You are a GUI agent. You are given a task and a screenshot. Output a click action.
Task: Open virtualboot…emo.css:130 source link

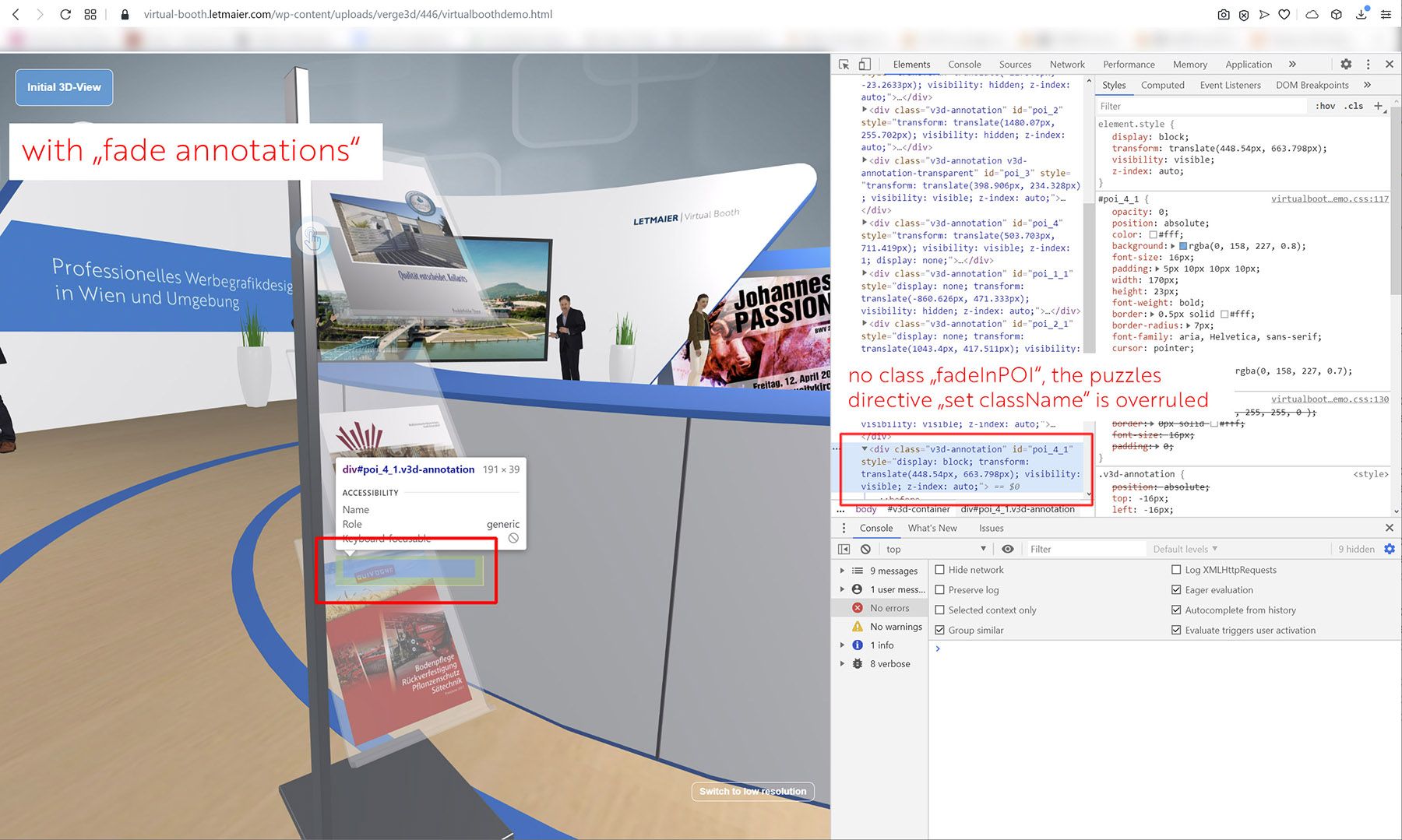click(1330, 399)
